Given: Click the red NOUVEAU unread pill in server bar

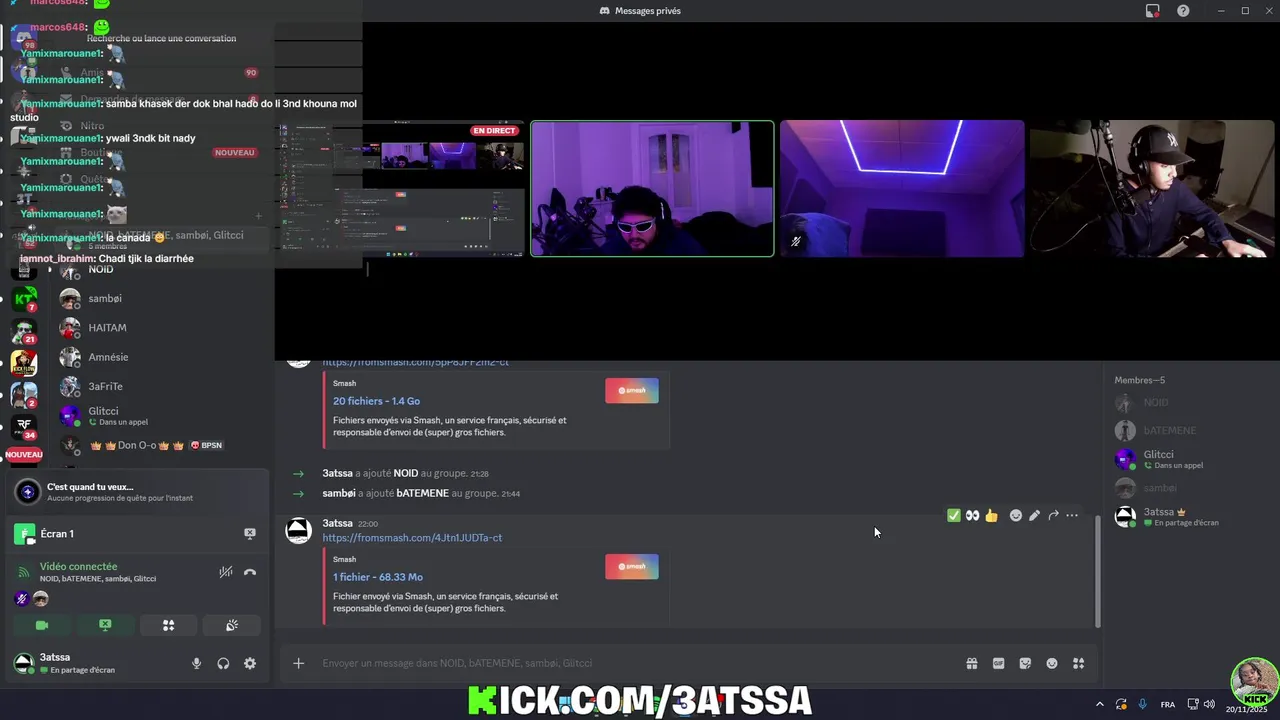Looking at the screenshot, I should [24, 454].
